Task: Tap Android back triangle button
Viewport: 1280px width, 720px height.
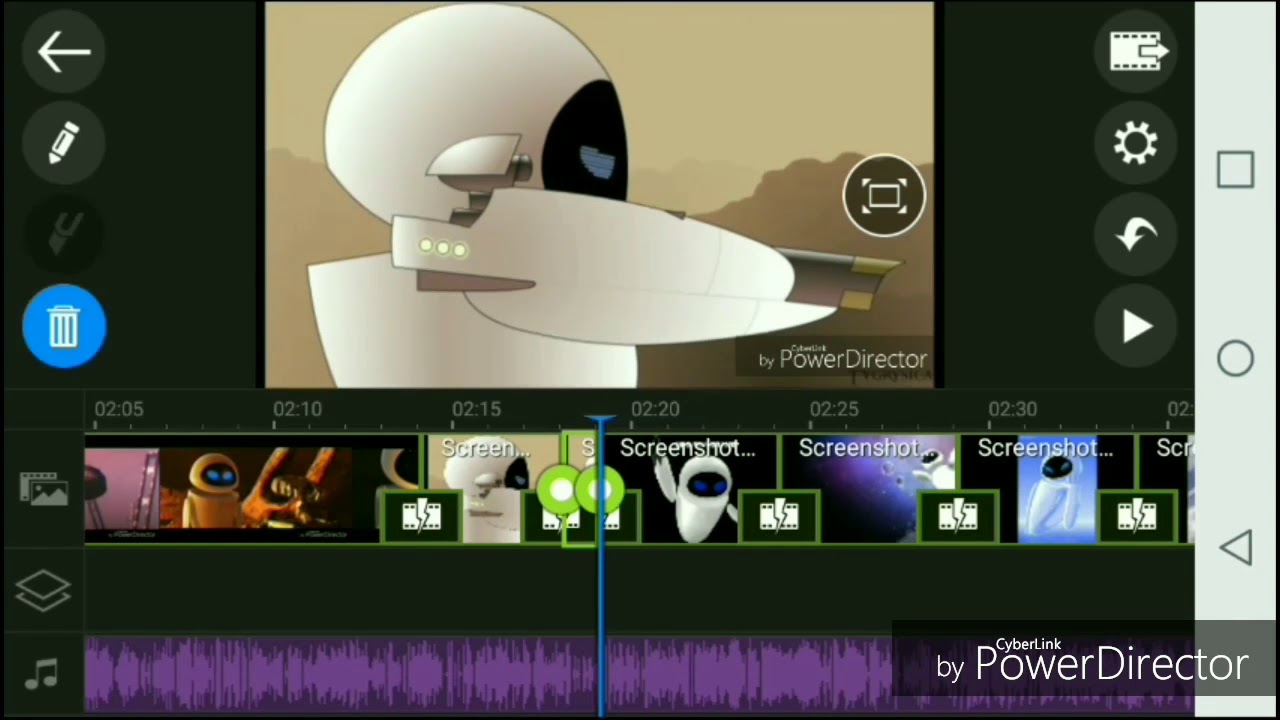Action: tap(1235, 547)
